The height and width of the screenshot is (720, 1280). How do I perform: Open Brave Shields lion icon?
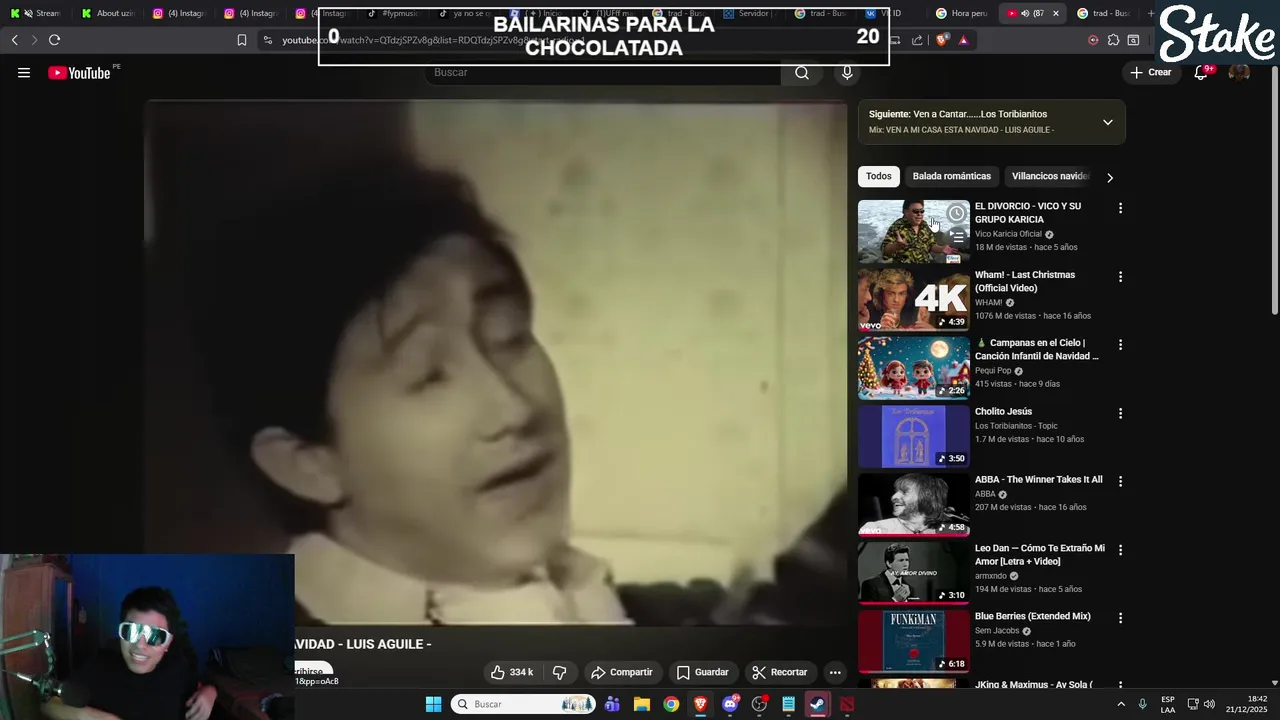coord(942,40)
